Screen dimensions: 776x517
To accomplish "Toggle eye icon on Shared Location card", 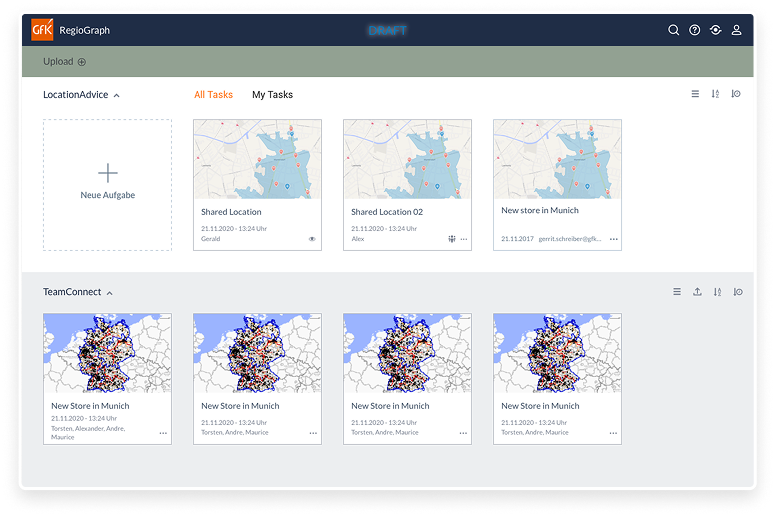I will [x=312, y=240].
